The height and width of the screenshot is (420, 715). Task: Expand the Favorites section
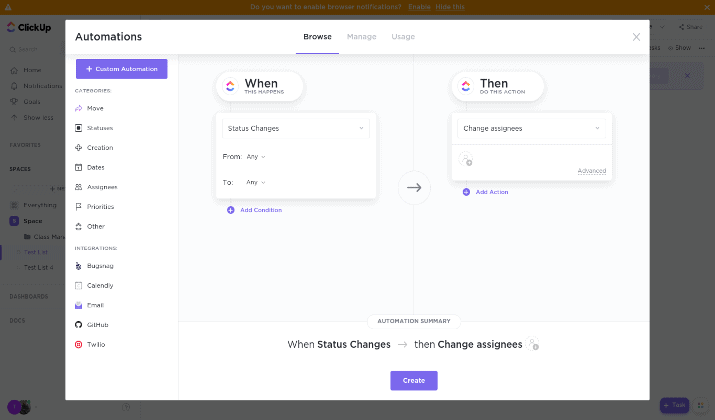[x=25, y=145]
